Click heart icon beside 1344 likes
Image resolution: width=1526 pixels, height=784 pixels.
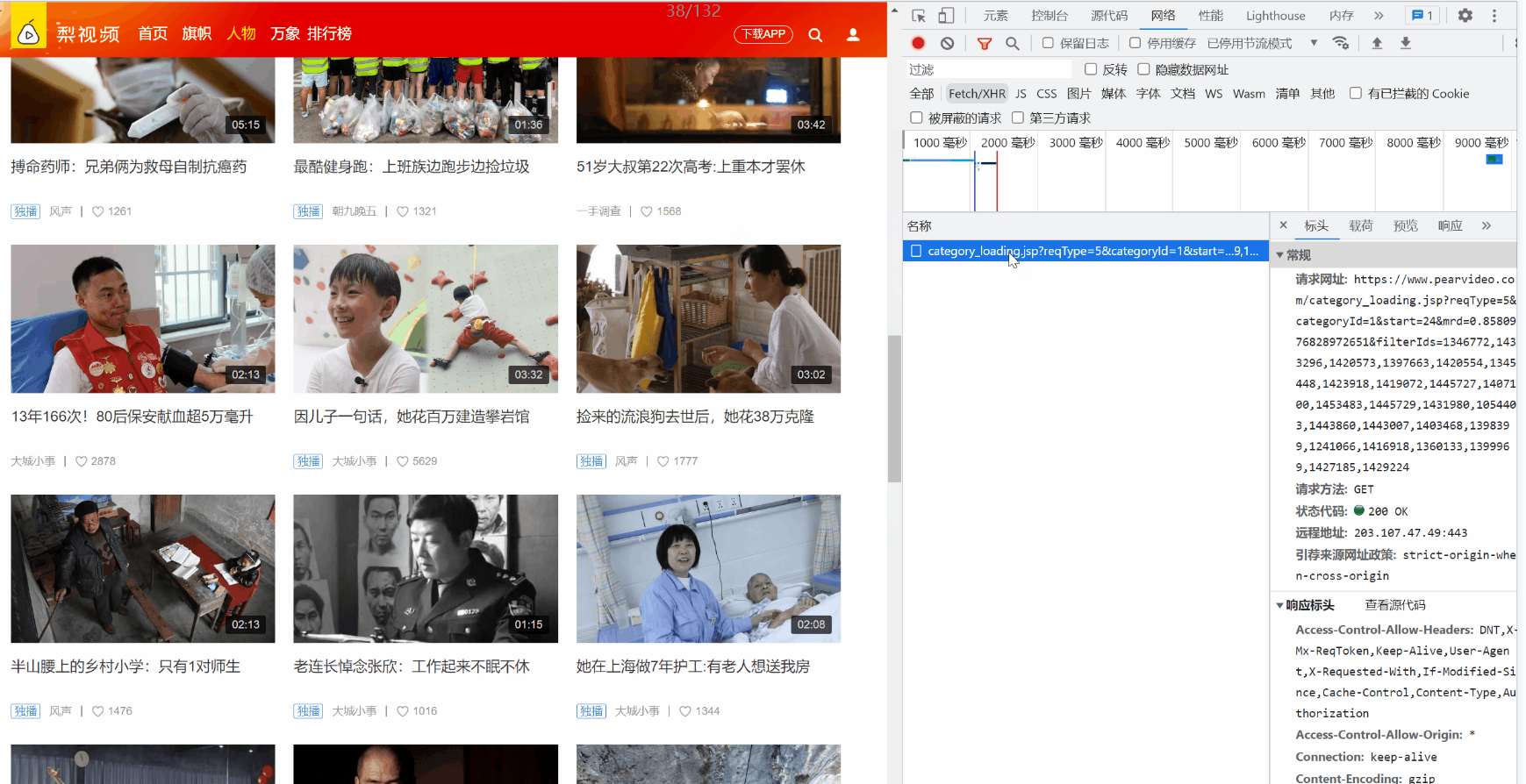(x=685, y=711)
